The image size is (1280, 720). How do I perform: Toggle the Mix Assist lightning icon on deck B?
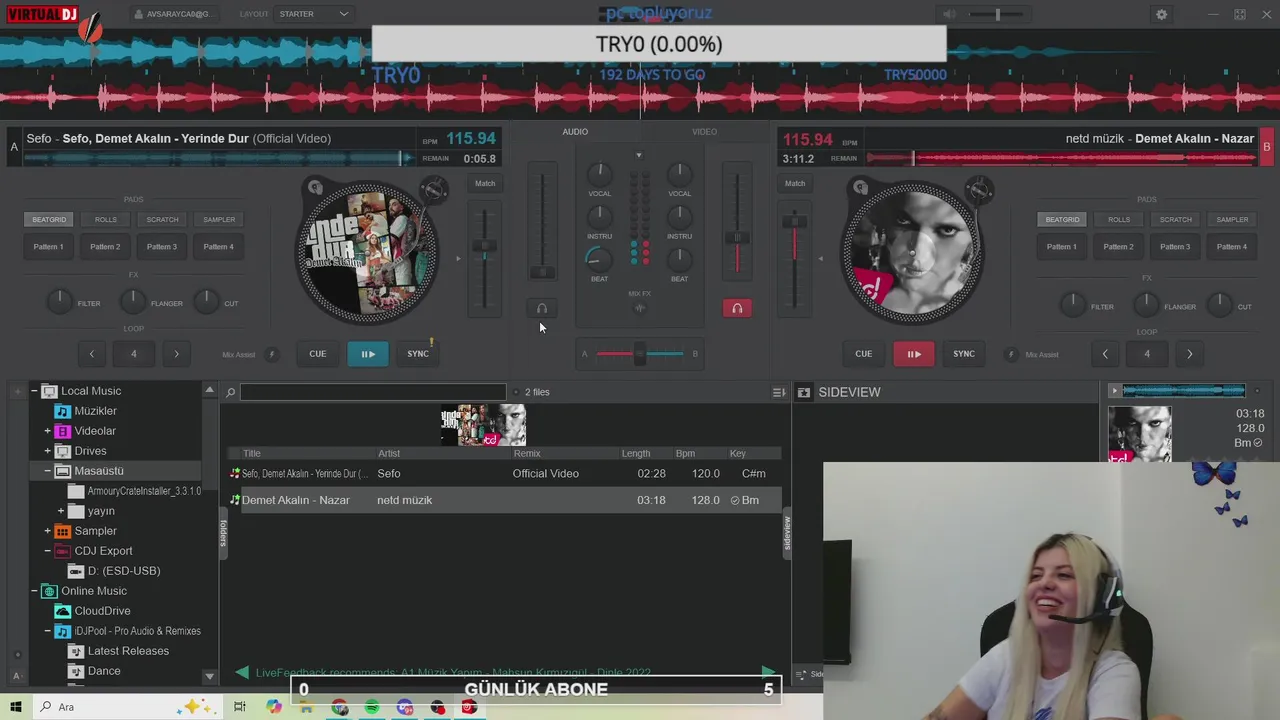click(x=1011, y=354)
